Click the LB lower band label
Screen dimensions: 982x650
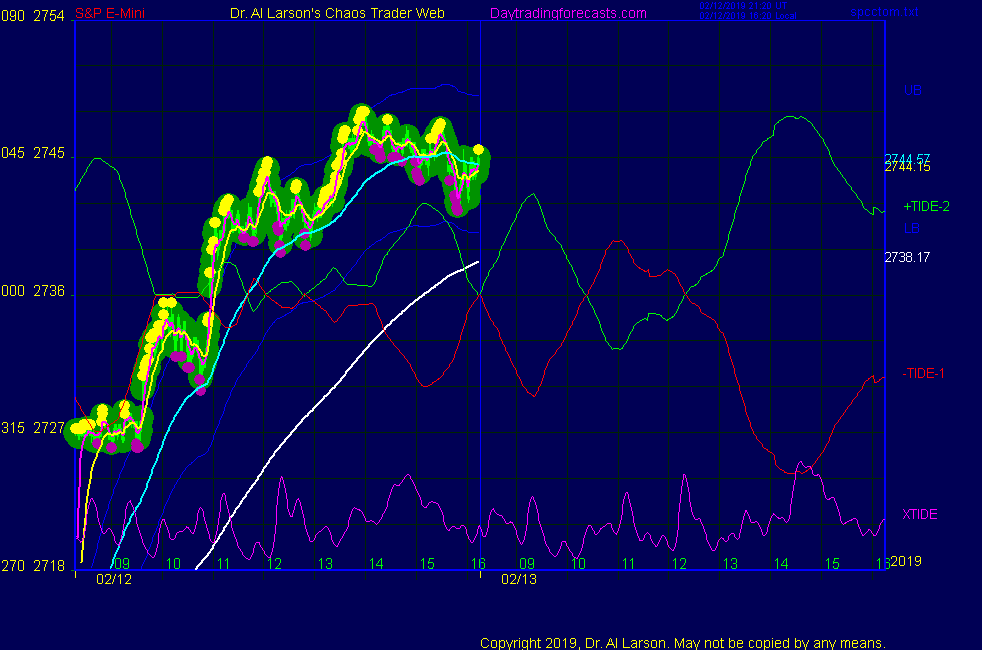(911, 228)
